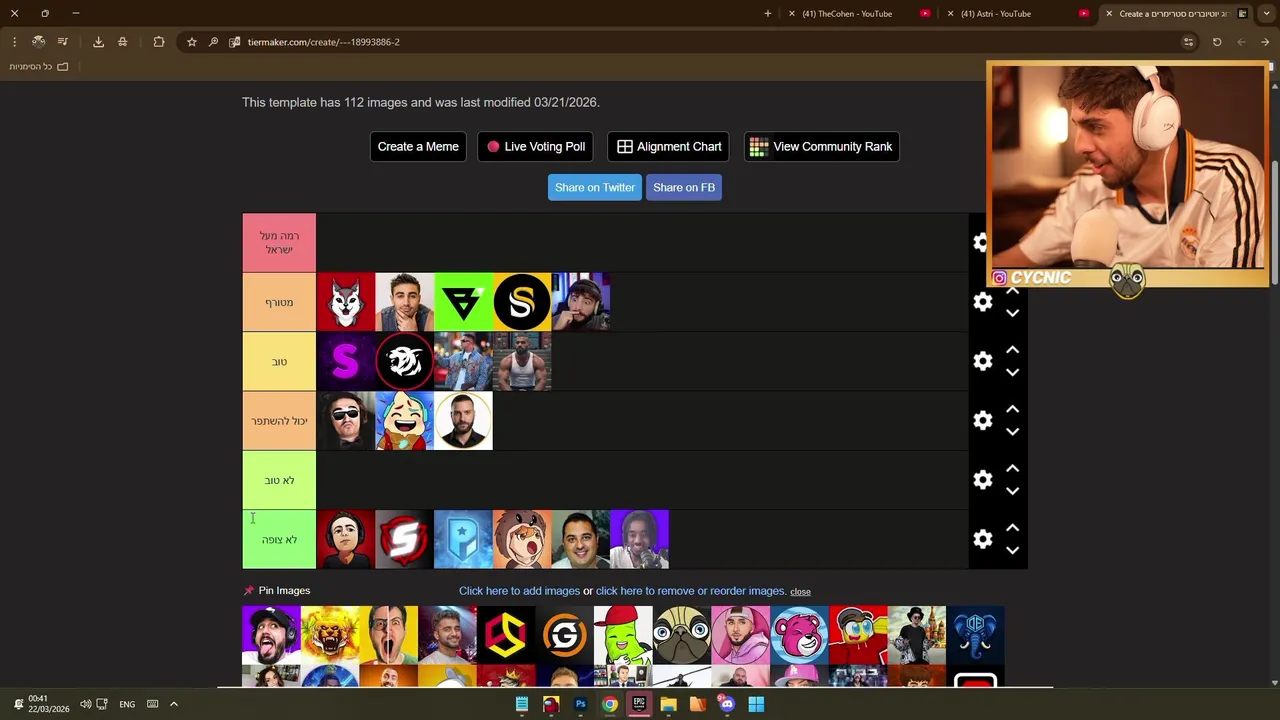Select the red S shield logo thumbnail

point(404,539)
